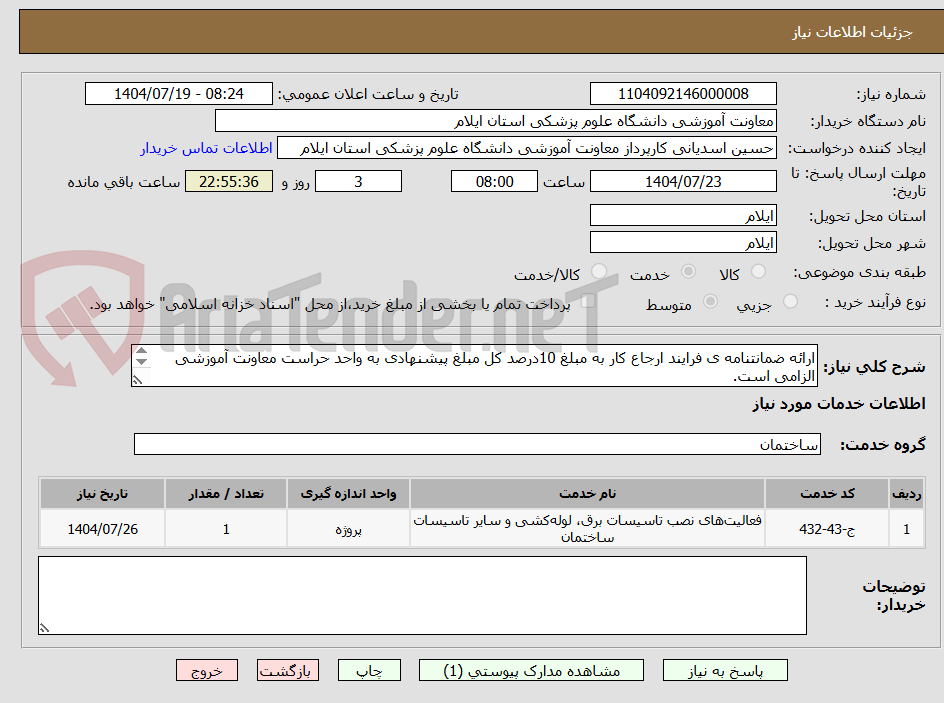Image resolution: width=944 pixels, height=703 pixels.
Task: Select the خدمت classification option
Action: [x=690, y=269]
